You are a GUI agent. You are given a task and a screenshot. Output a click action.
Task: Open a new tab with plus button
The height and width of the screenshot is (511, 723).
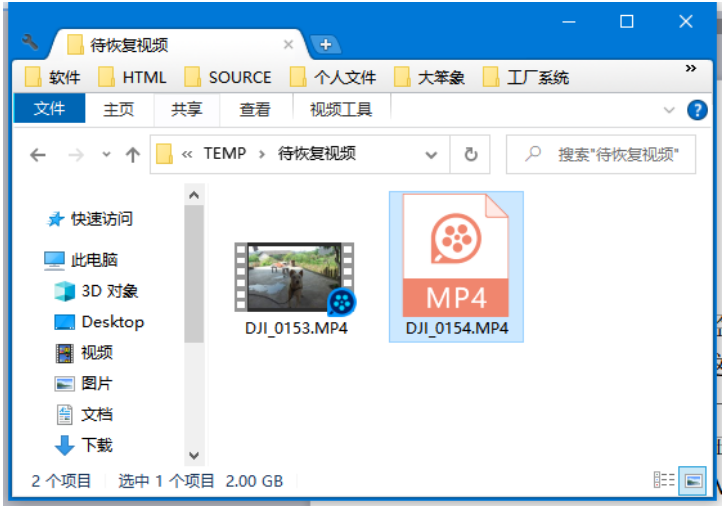tap(326, 45)
